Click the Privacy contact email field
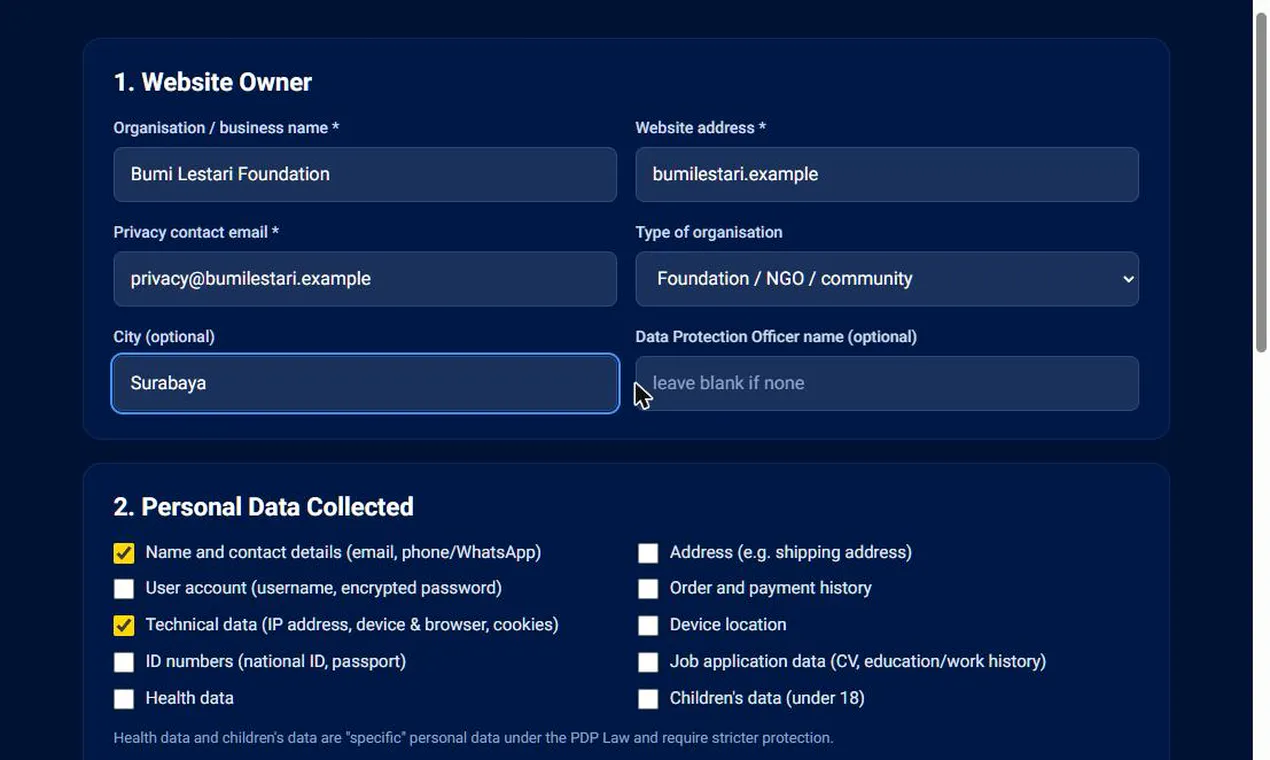Image resolution: width=1270 pixels, height=760 pixels. 365,279
